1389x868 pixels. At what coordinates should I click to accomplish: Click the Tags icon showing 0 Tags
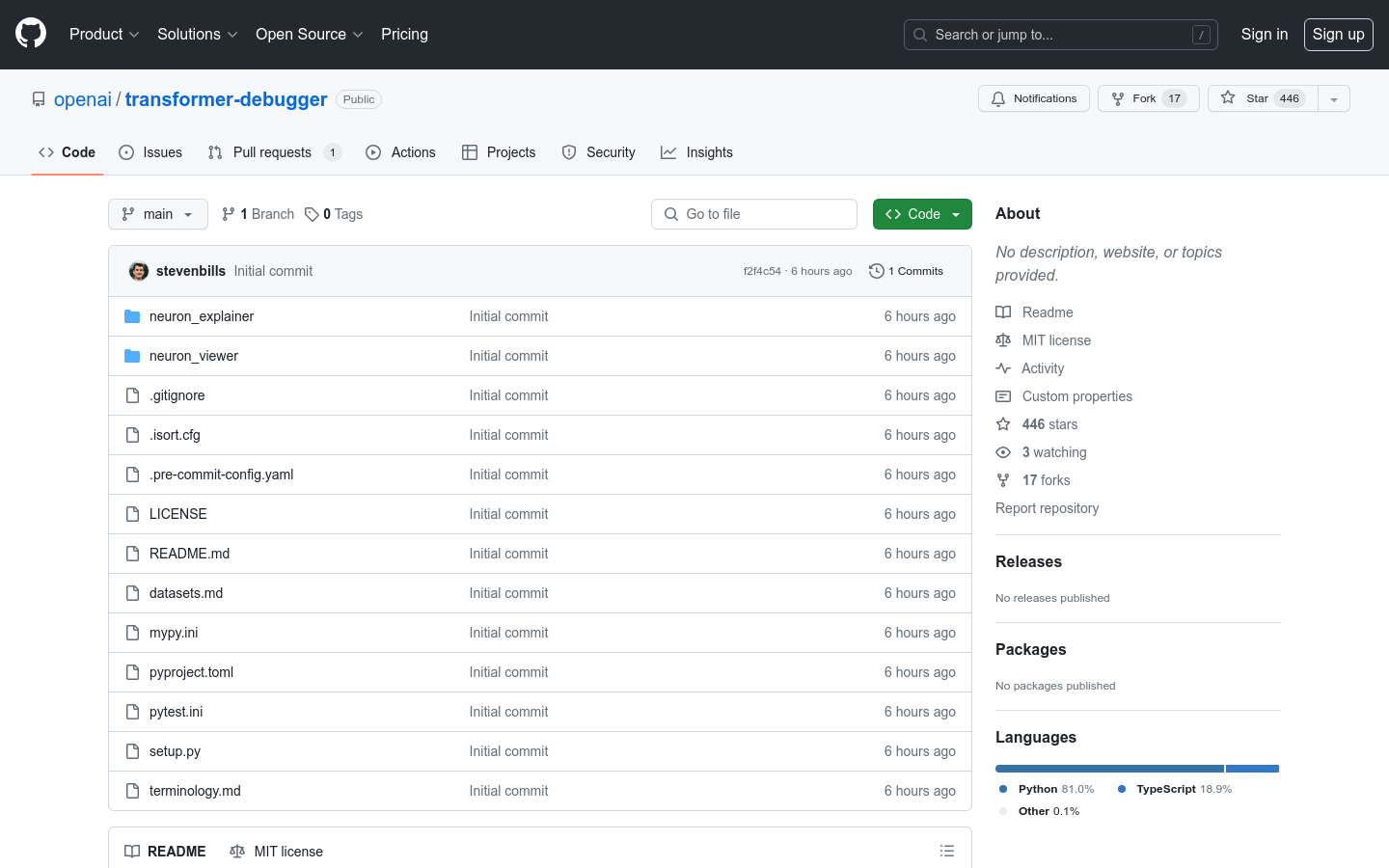point(311,213)
